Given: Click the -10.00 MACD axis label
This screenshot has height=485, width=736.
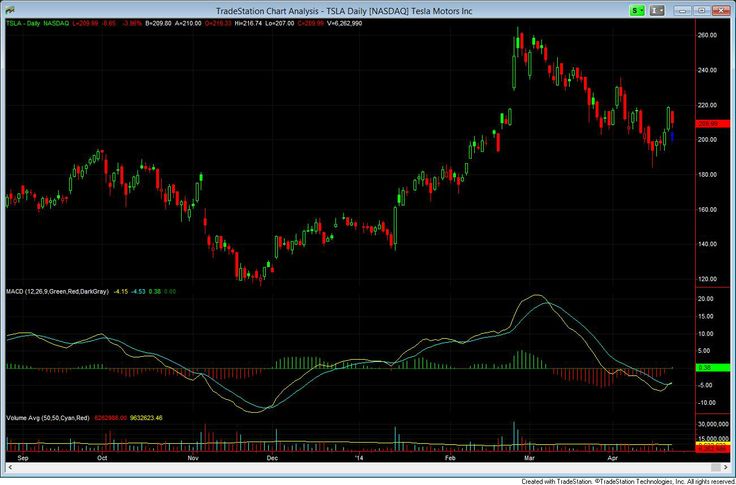Looking at the screenshot, I should pyautogui.click(x=706, y=403).
